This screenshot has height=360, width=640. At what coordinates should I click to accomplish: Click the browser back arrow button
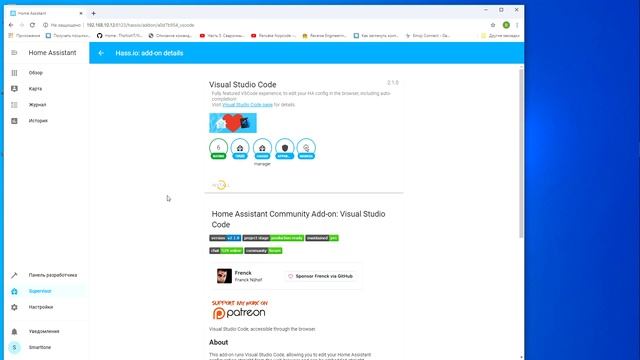coord(11,25)
